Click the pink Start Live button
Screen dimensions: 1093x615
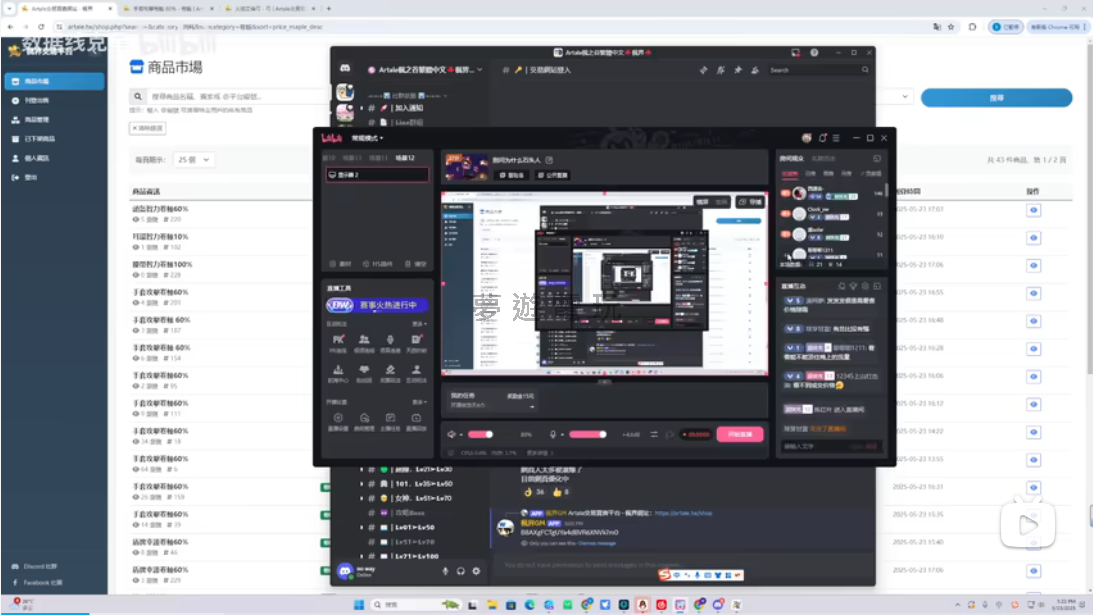click(740, 434)
